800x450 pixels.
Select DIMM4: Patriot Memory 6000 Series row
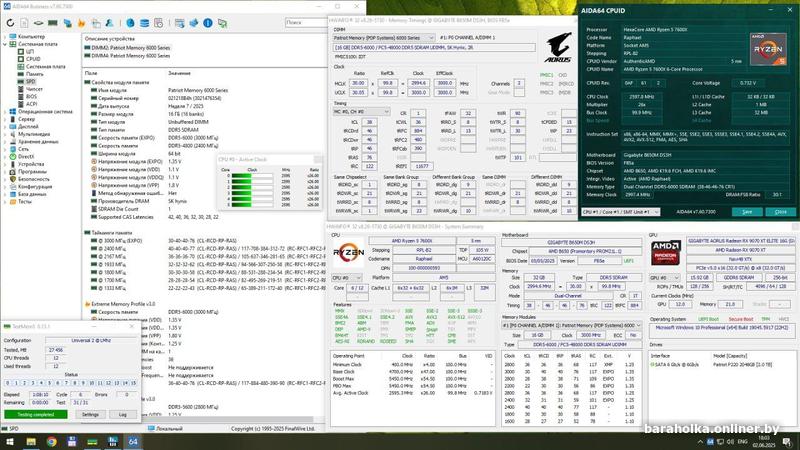pos(131,55)
